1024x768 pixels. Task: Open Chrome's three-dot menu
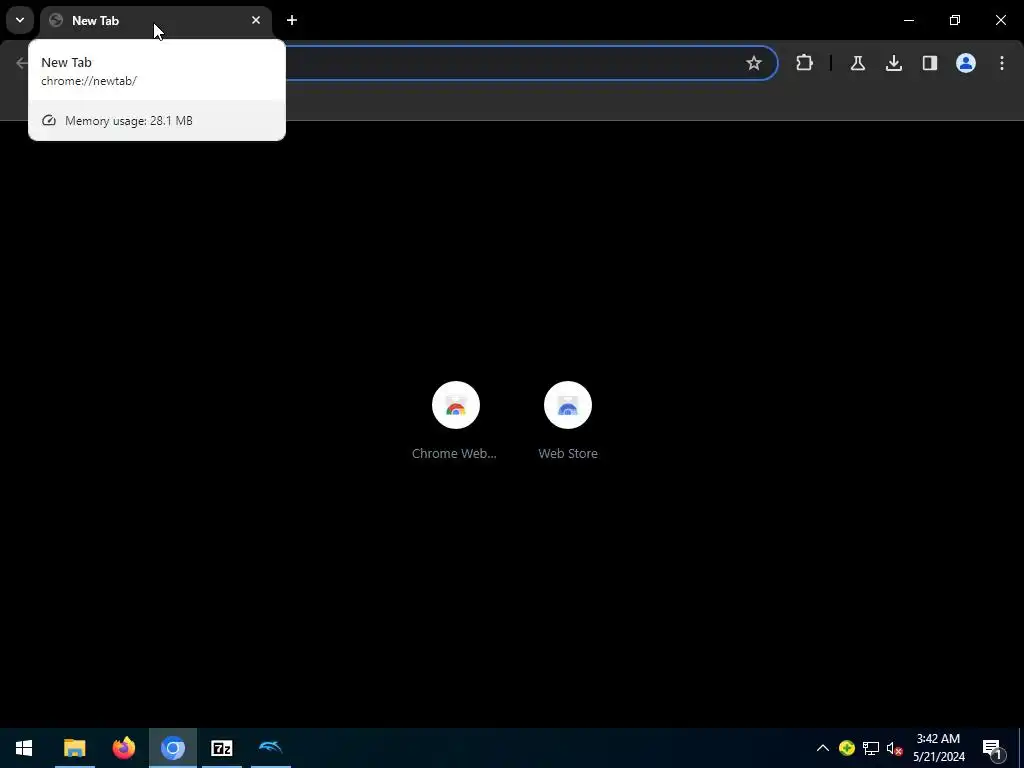(1001, 63)
